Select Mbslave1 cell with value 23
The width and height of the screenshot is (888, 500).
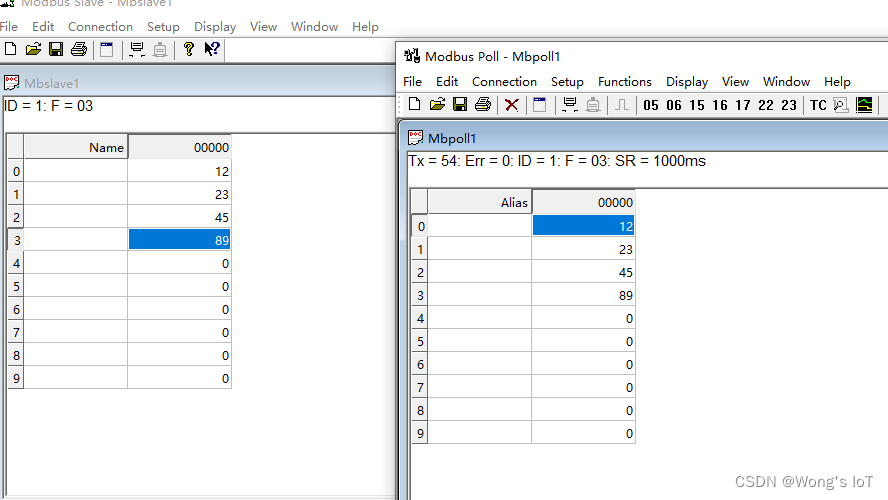pos(179,194)
